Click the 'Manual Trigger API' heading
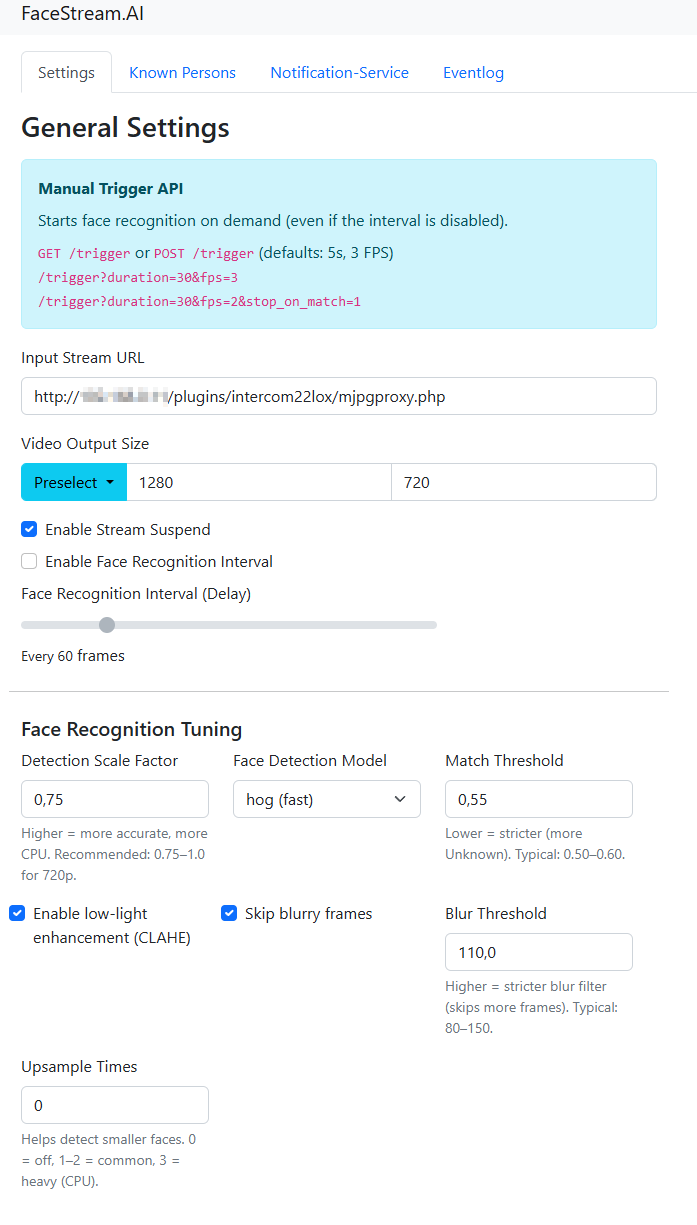This screenshot has width=697, height=1225. click(110, 188)
